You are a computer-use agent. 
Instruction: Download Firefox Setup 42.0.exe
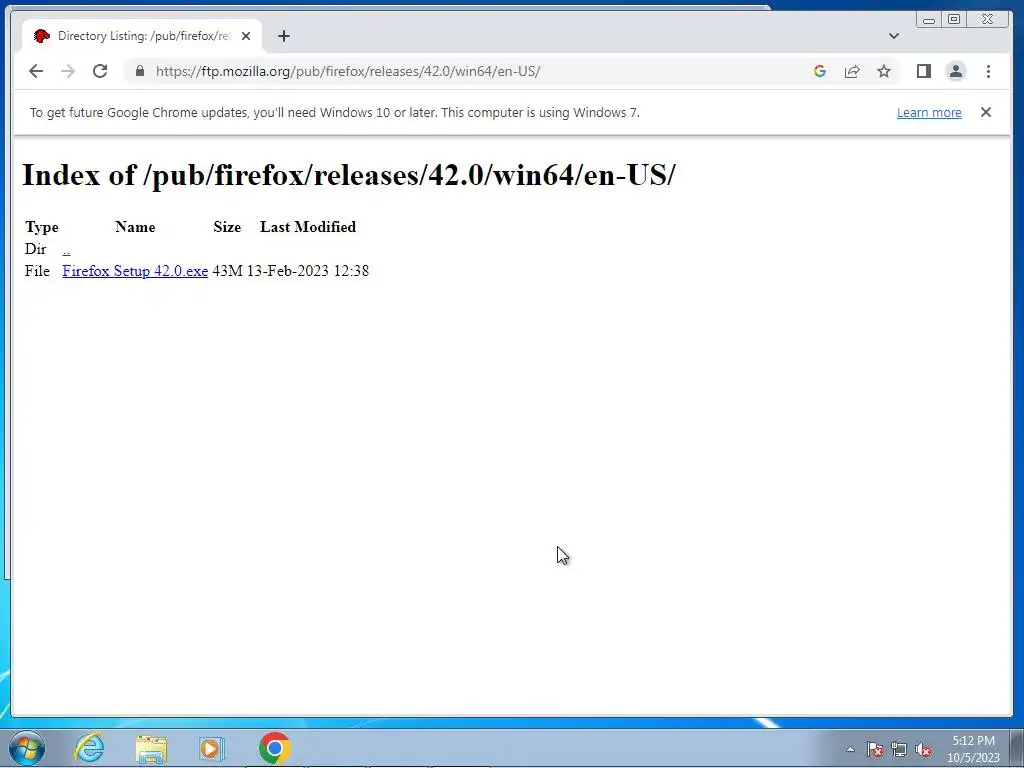click(x=135, y=270)
